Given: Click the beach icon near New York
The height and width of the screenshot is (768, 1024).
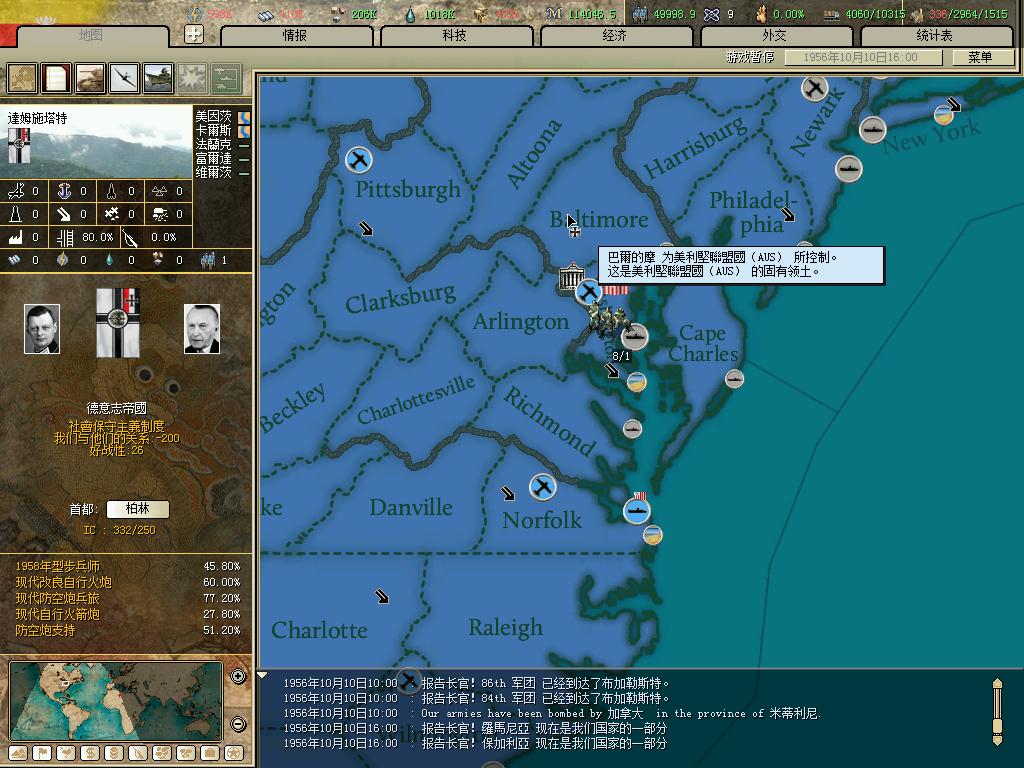Looking at the screenshot, I should (x=942, y=115).
